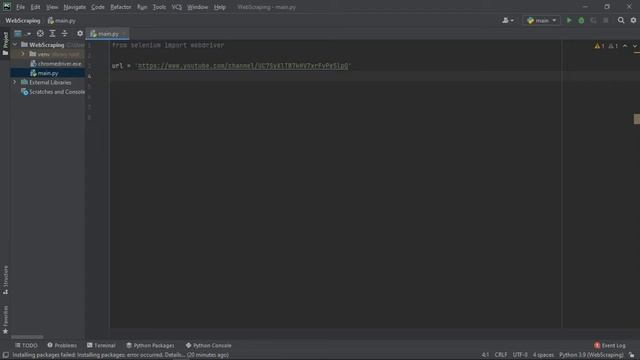Open the TODO tool window
Image resolution: width=640 pixels, height=360 pixels.
point(26,345)
